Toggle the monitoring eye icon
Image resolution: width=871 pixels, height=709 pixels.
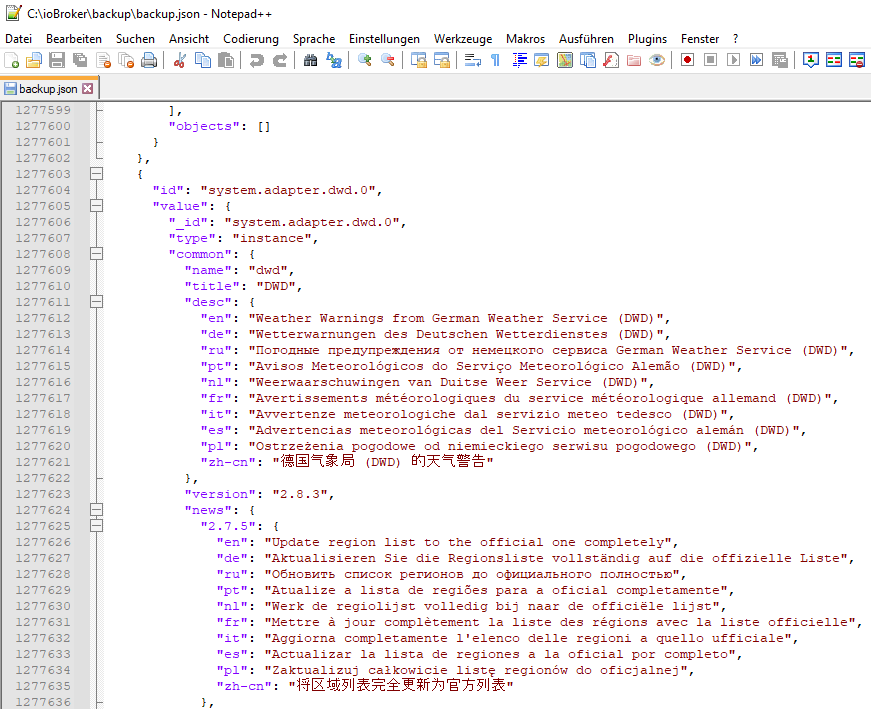tap(657, 60)
